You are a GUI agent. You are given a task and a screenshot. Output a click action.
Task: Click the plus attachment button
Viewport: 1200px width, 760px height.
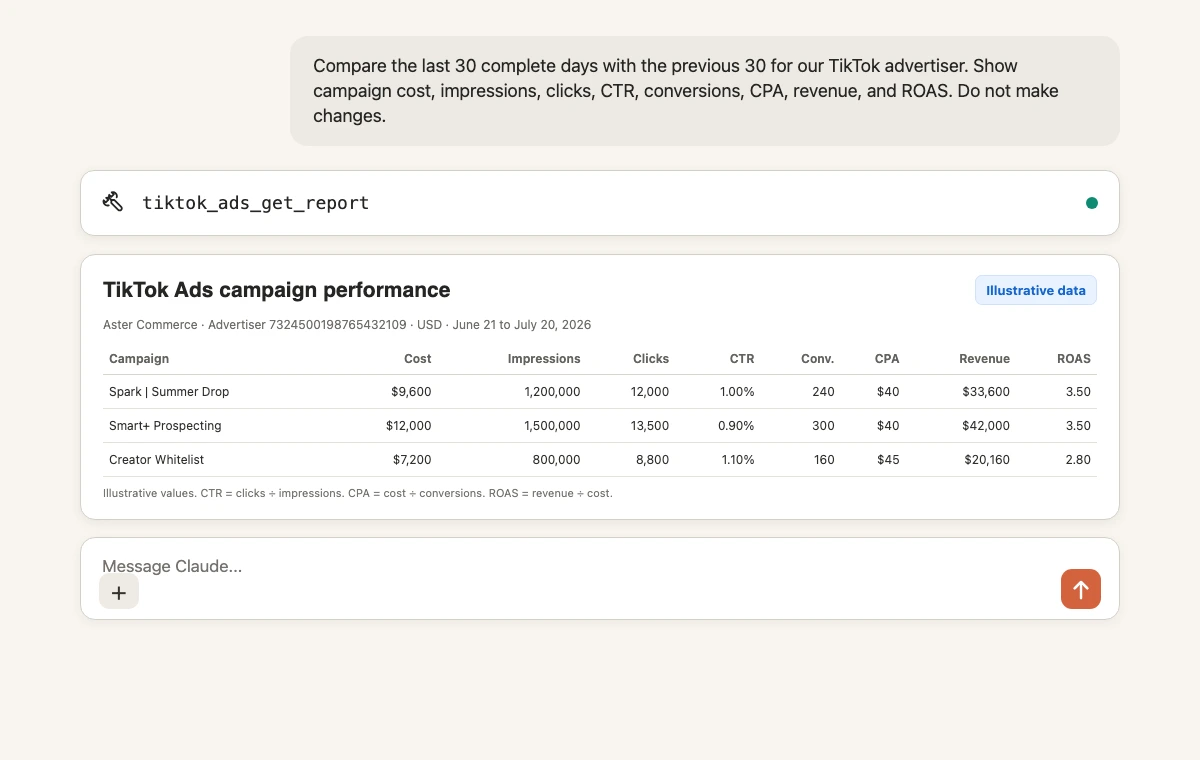(x=119, y=592)
